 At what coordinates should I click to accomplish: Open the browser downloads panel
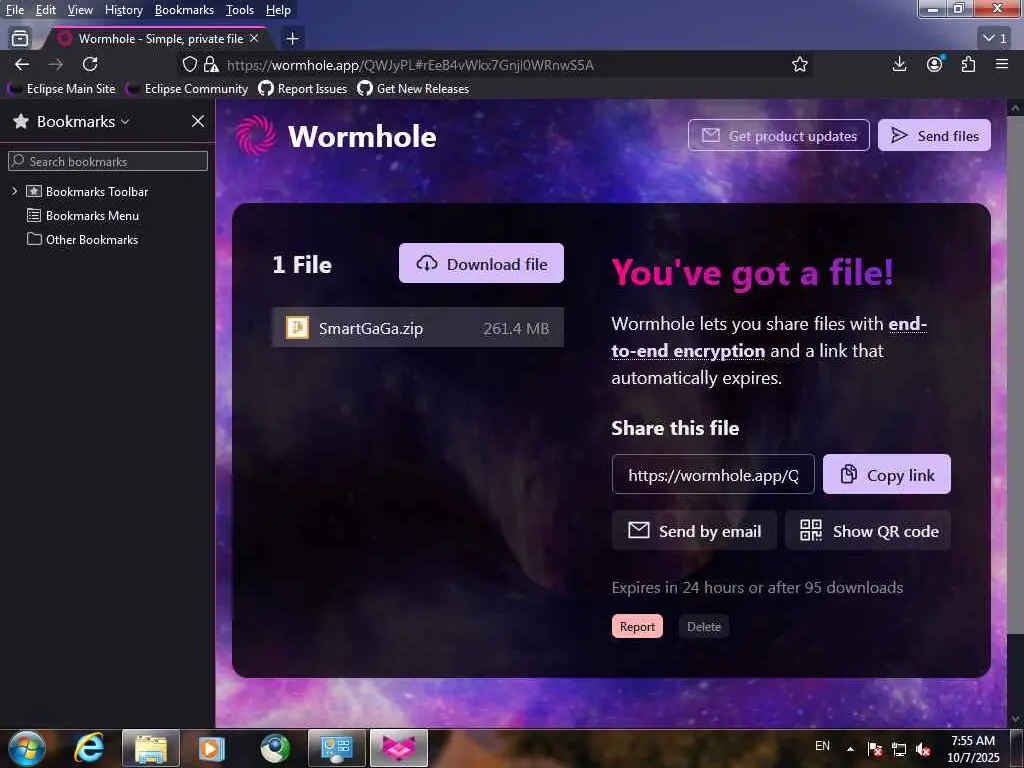pos(899,64)
